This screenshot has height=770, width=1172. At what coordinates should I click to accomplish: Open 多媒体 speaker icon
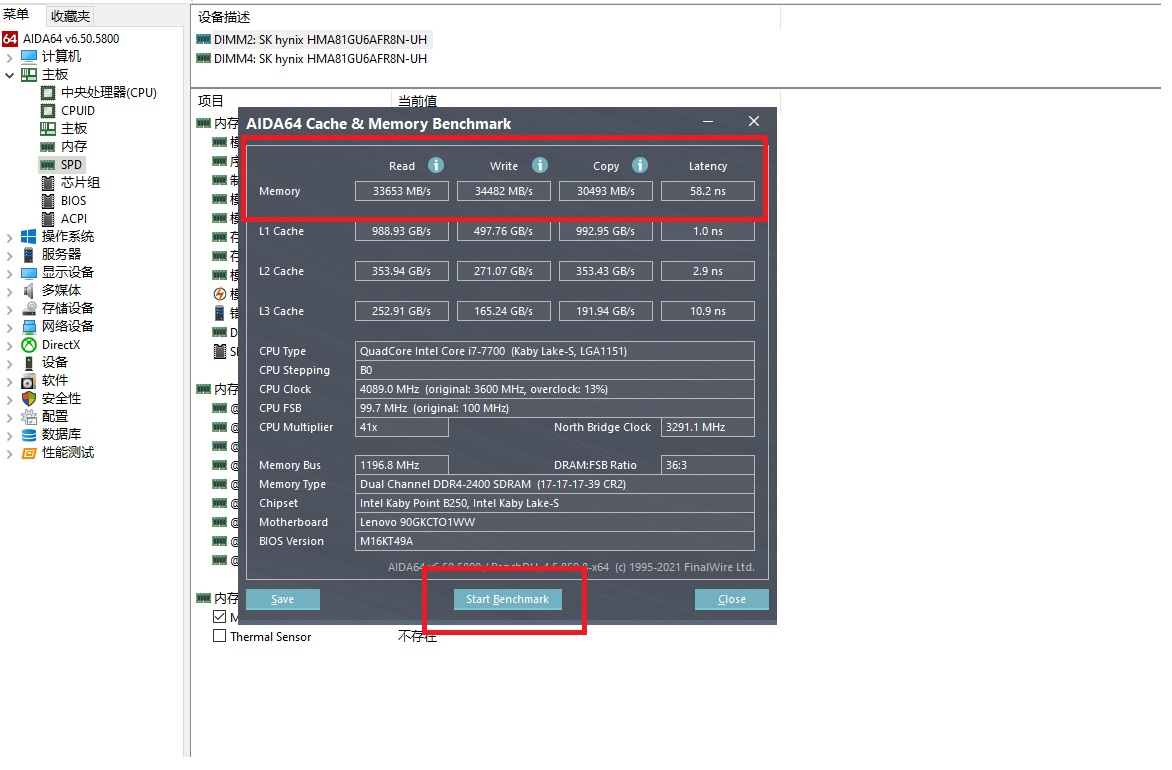coord(29,290)
